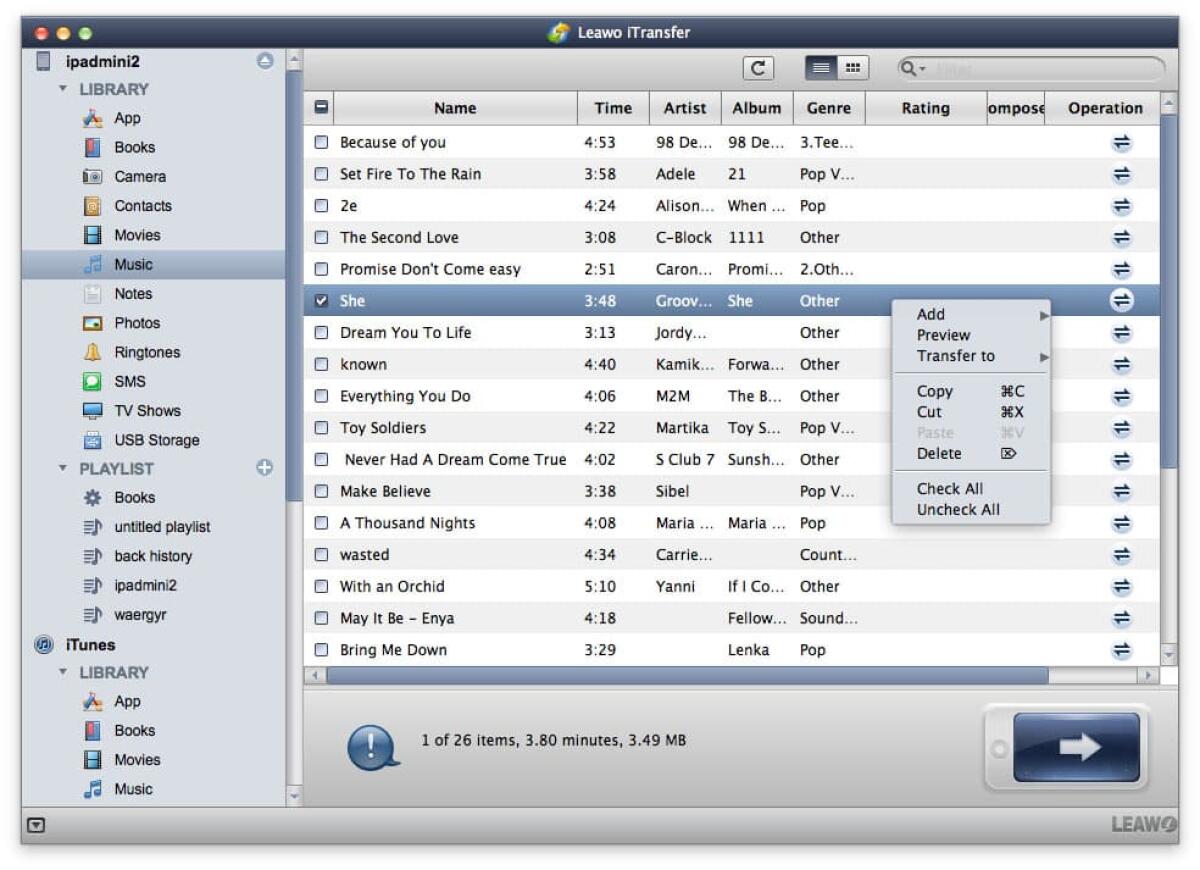Open the Photos section in the sidebar
Image resolution: width=1200 pixels, height=870 pixels.
click(137, 323)
